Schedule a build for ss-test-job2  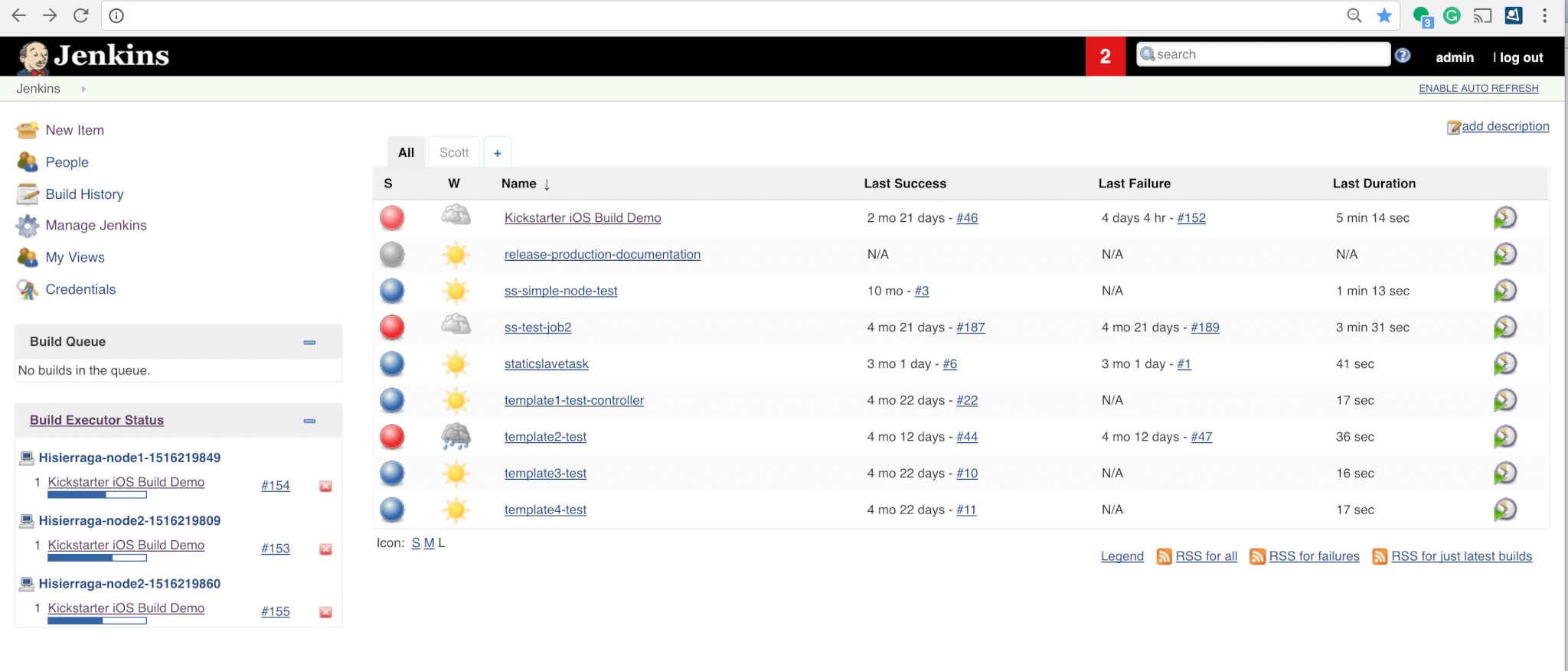pyautogui.click(x=1504, y=327)
